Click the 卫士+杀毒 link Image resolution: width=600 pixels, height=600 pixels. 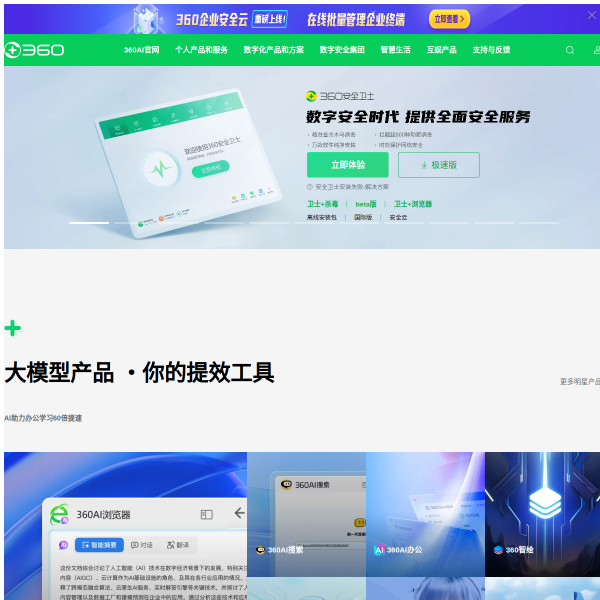[x=323, y=204]
